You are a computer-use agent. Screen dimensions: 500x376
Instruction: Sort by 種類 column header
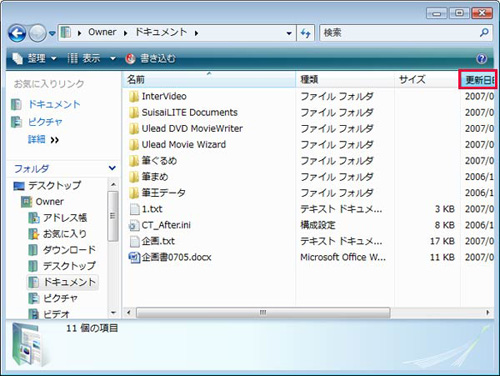tap(345, 79)
